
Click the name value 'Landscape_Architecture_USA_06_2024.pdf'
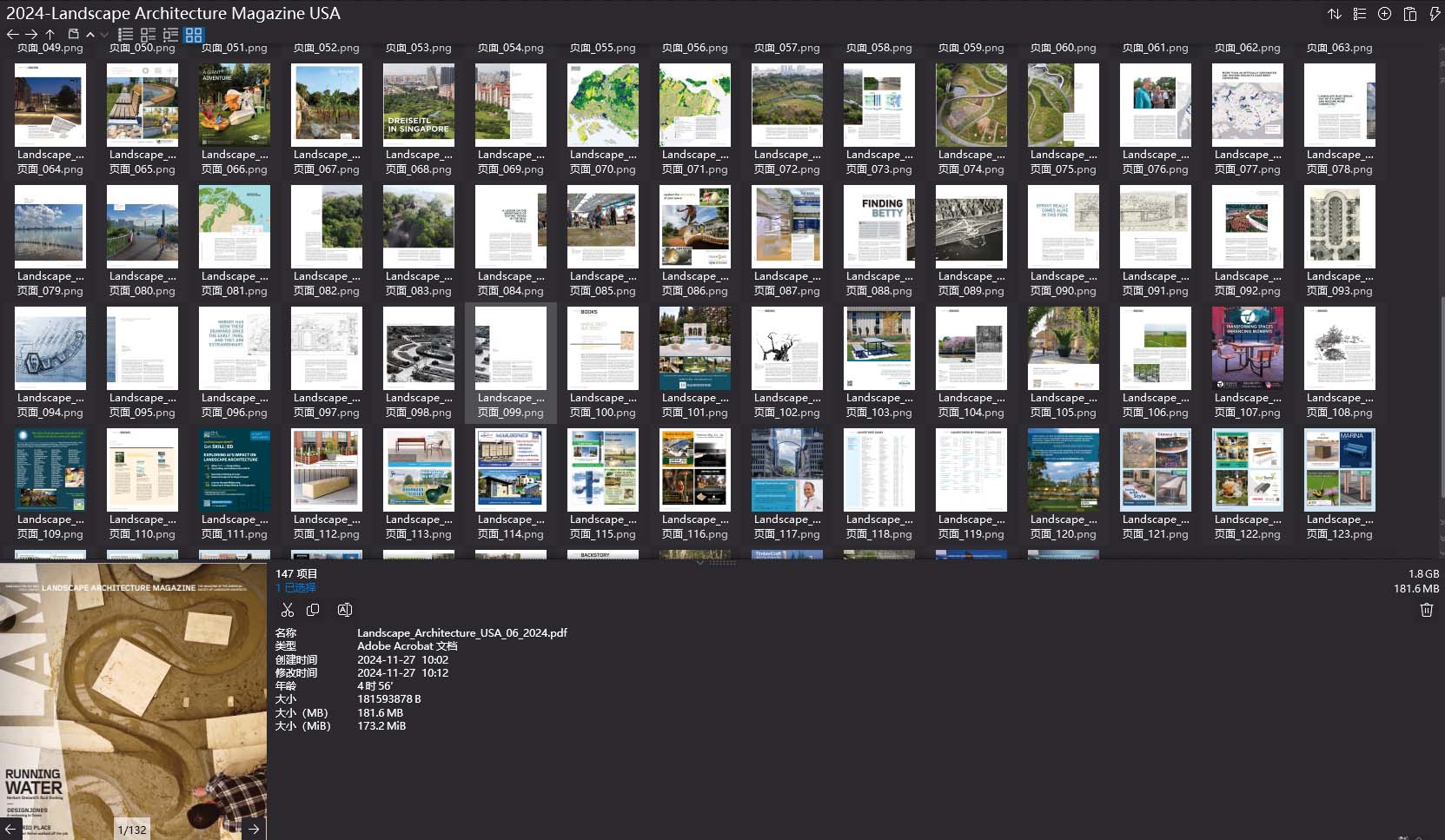[462, 633]
